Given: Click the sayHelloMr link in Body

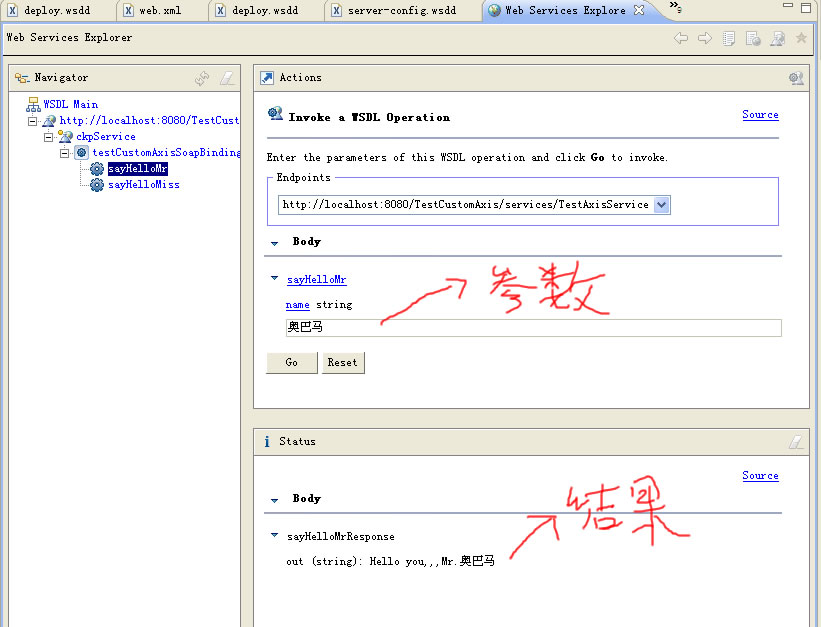Looking at the screenshot, I should (x=316, y=280).
